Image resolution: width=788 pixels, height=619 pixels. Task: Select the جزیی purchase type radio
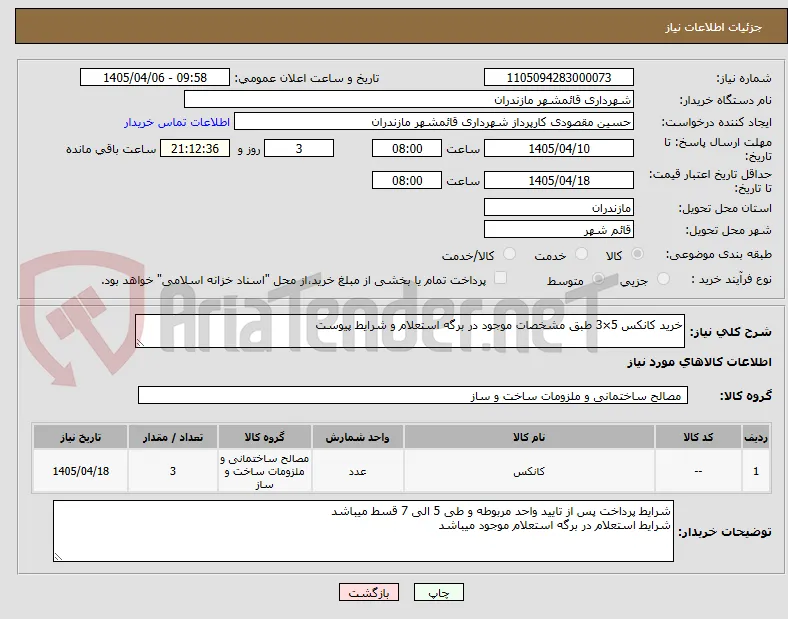[663, 279]
